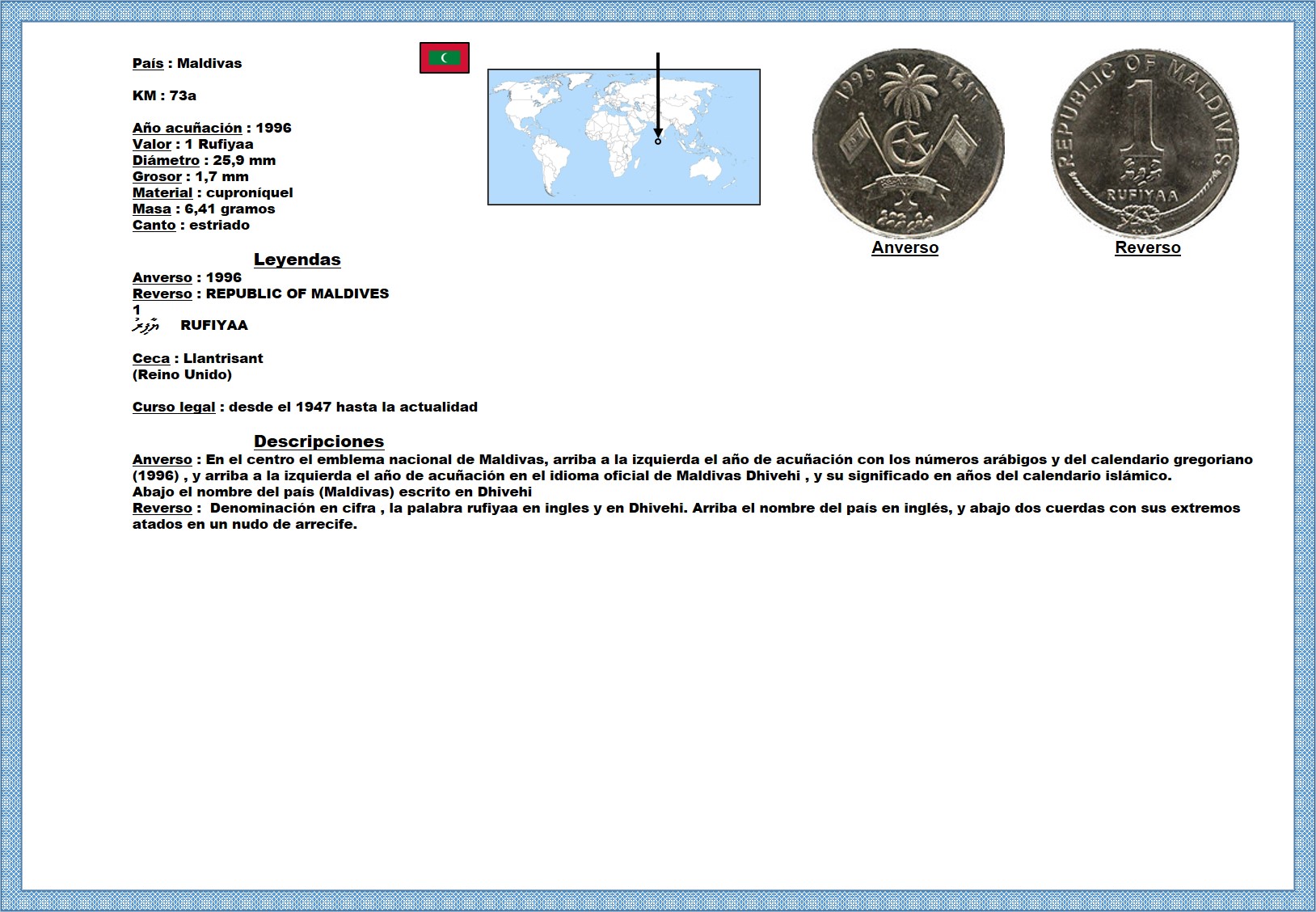Click the 'Valor' label

coord(152,144)
